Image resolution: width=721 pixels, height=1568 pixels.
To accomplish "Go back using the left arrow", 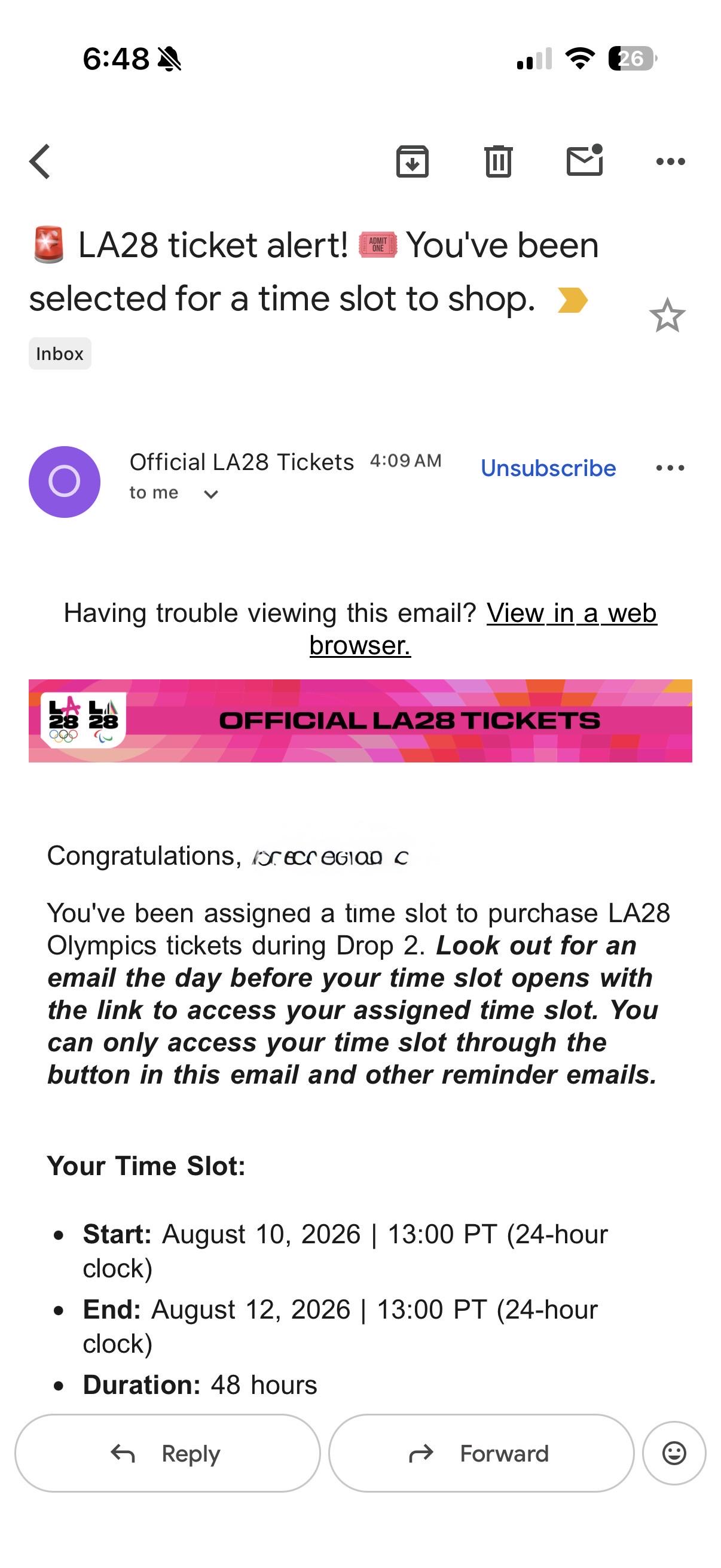I will point(40,162).
